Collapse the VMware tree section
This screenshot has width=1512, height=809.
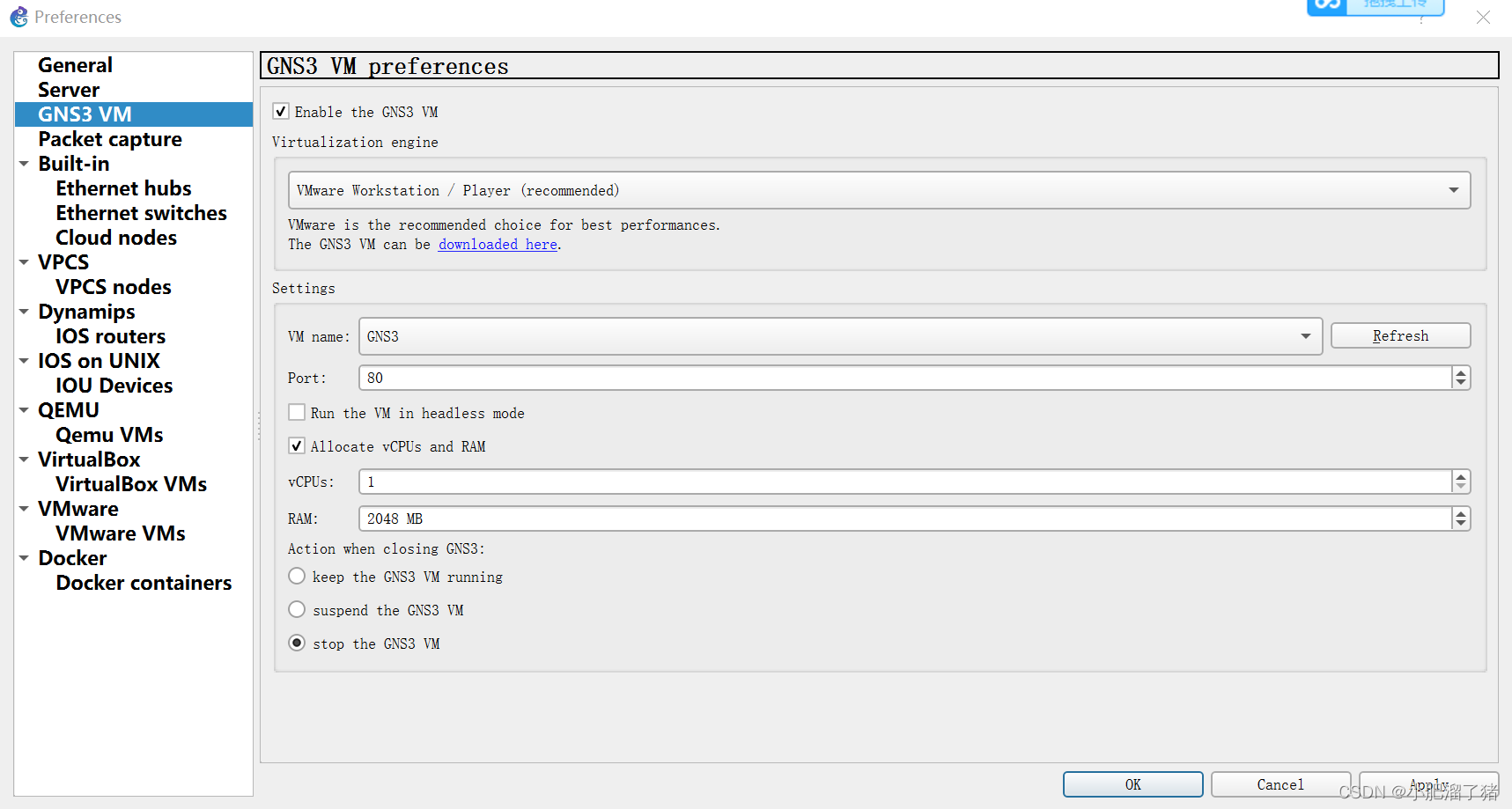[25, 509]
